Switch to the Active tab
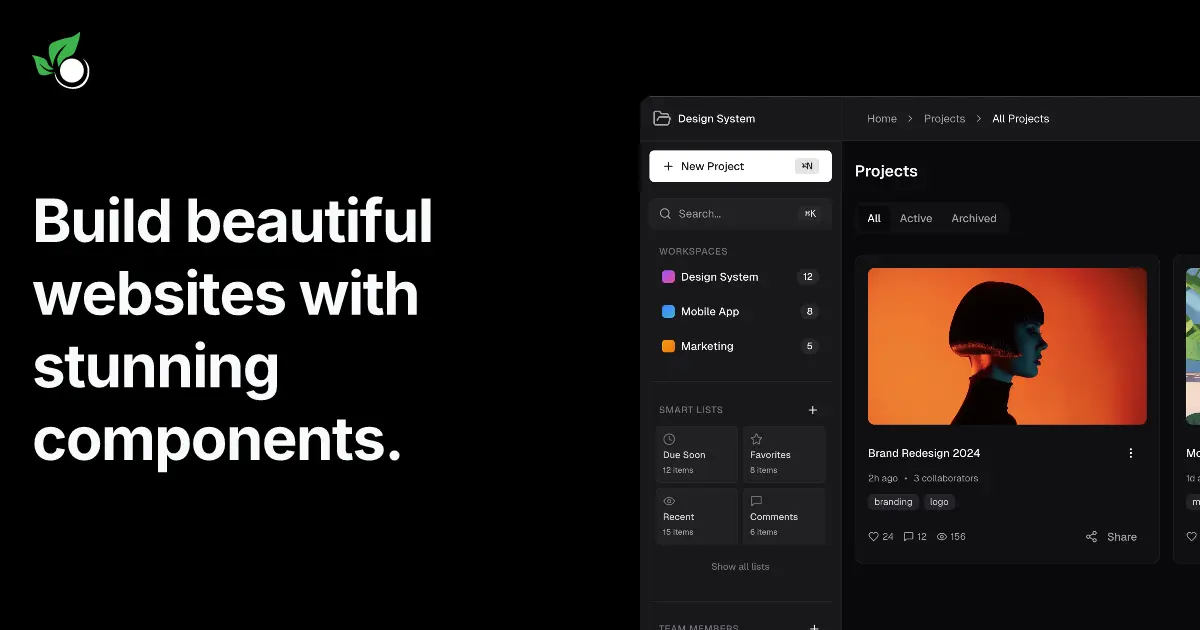The width and height of the screenshot is (1200, 630). pos(917,218)
